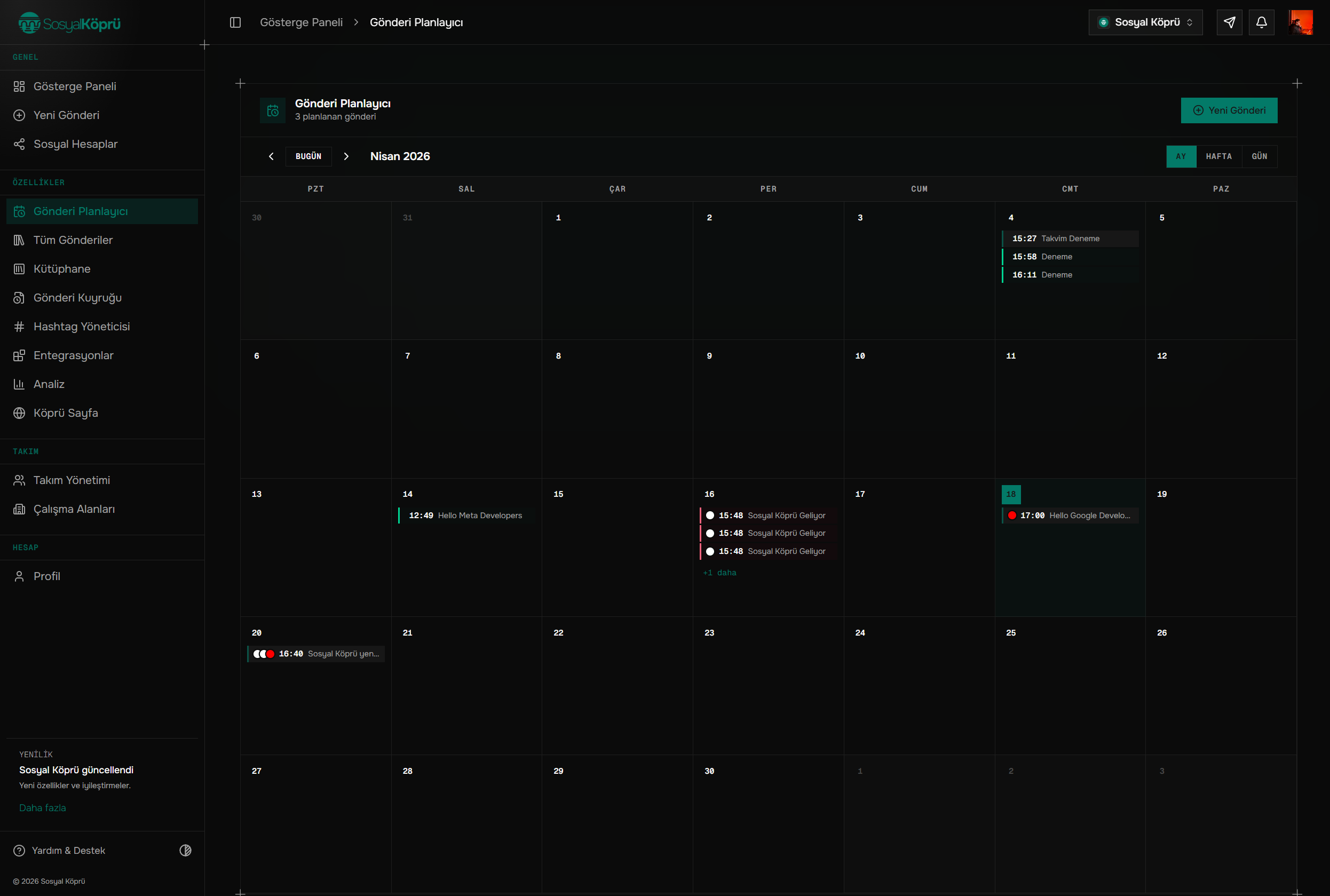The image size is (1330, 896).
Task: Click the Kütüphane icon
Action: pyautogui.click(x=19, y=268)
